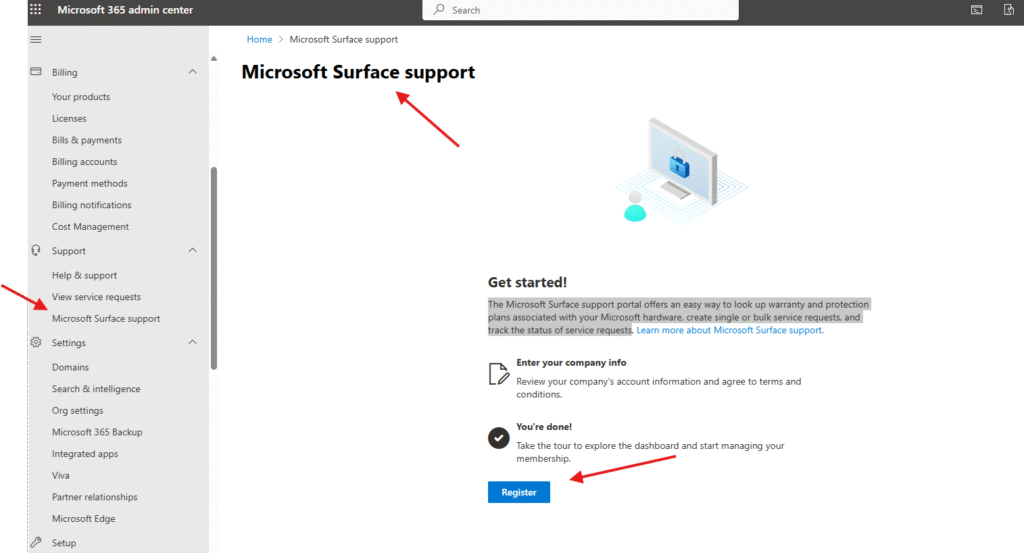The image size is (1024, 553).
Task: Go to Org settings
Action: (78, 411)
